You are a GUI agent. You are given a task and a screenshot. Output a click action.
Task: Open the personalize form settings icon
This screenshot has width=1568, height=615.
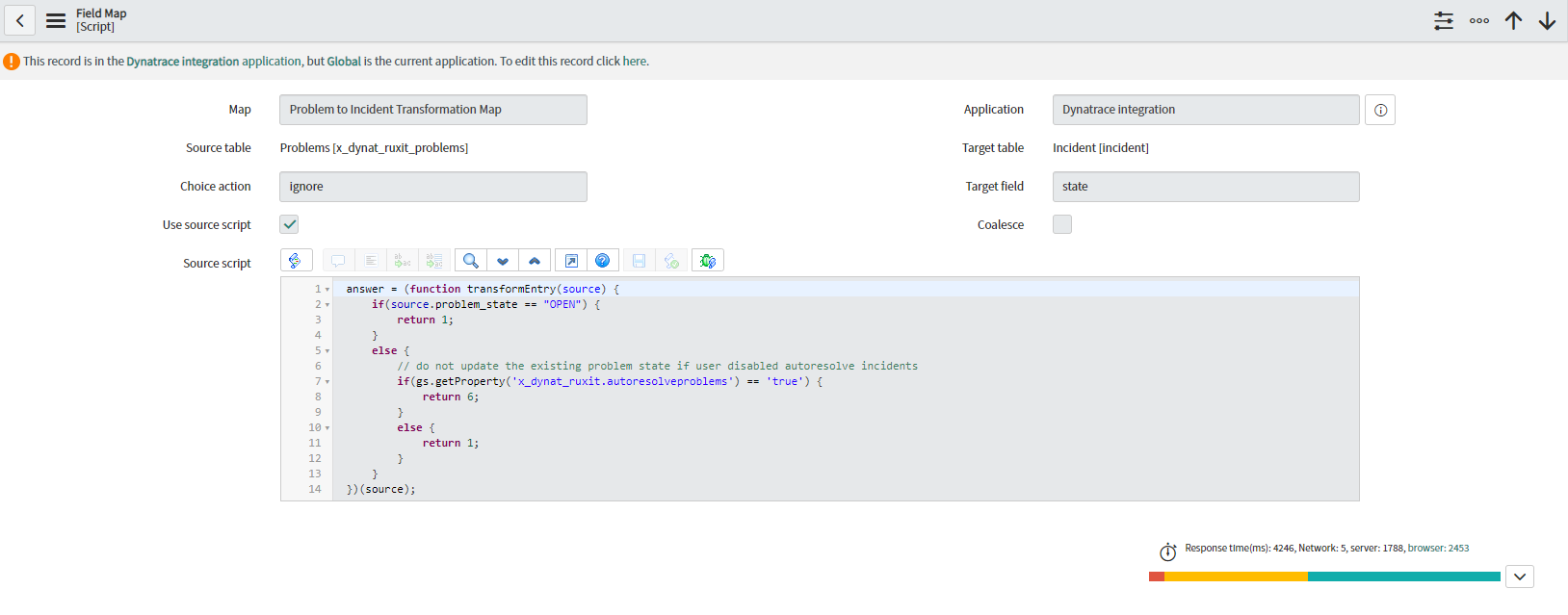click(1443, 20)
